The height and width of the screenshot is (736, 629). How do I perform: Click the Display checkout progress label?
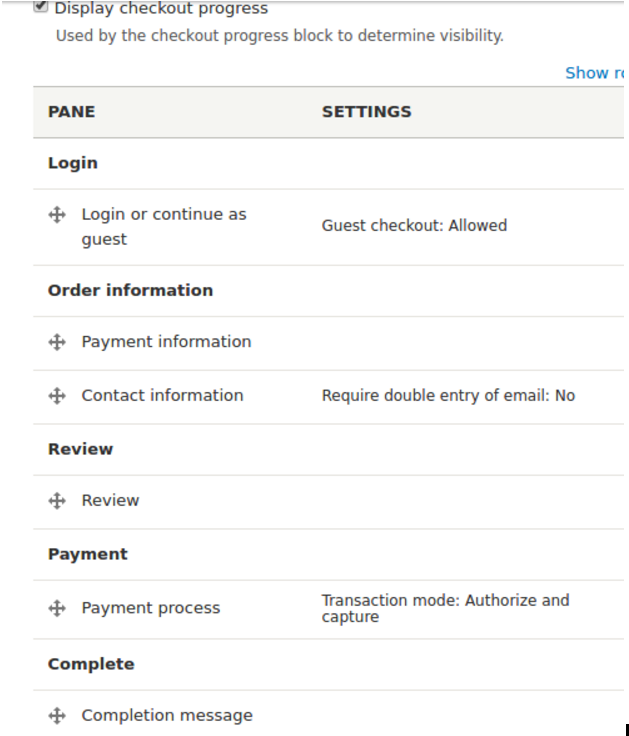(161, 9)
